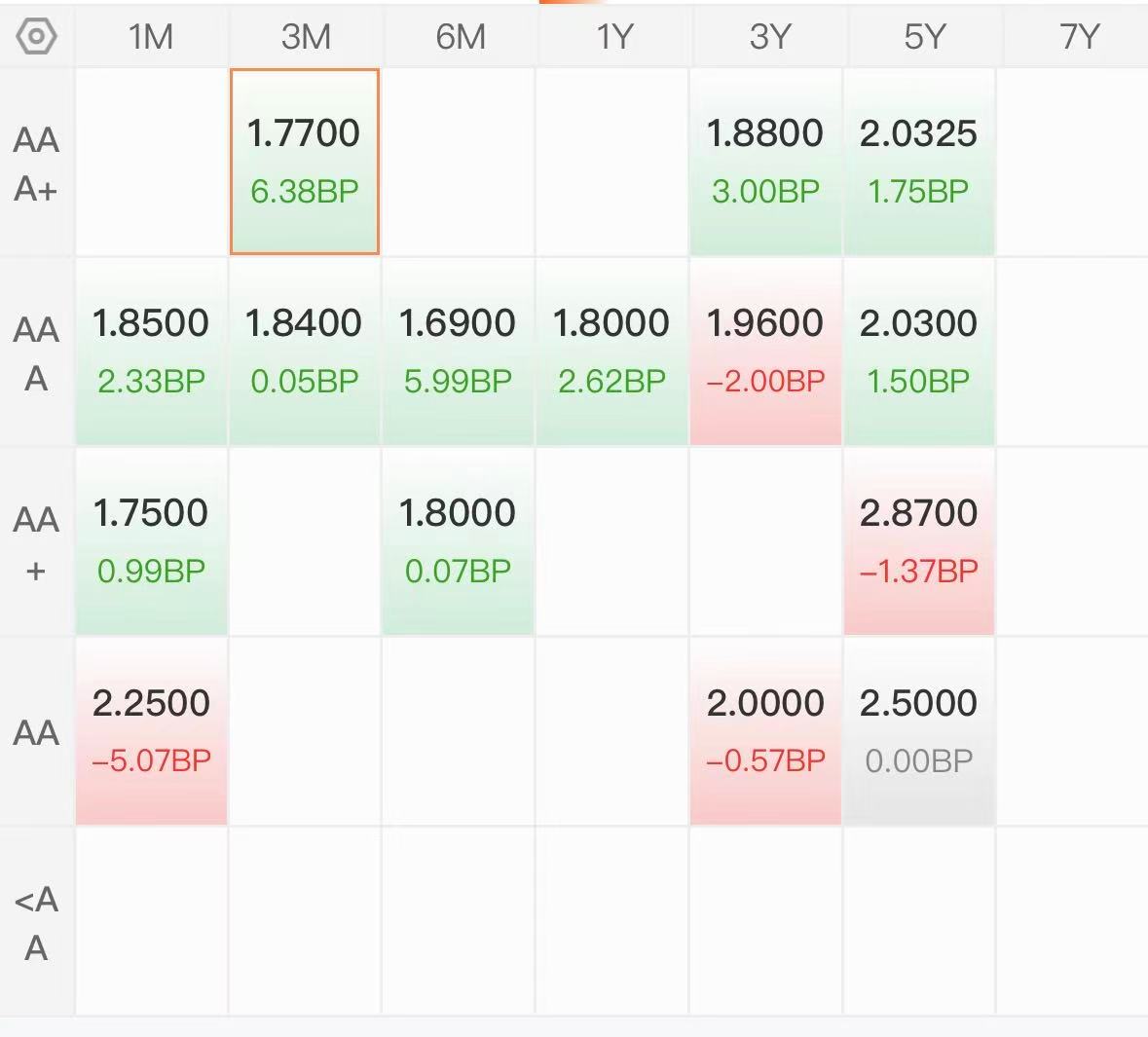This screenshot has height=1037, width=1148.
Task: Open AAA+ 5Y cell showing 2.0325
Action: click(x=919, y=162)
